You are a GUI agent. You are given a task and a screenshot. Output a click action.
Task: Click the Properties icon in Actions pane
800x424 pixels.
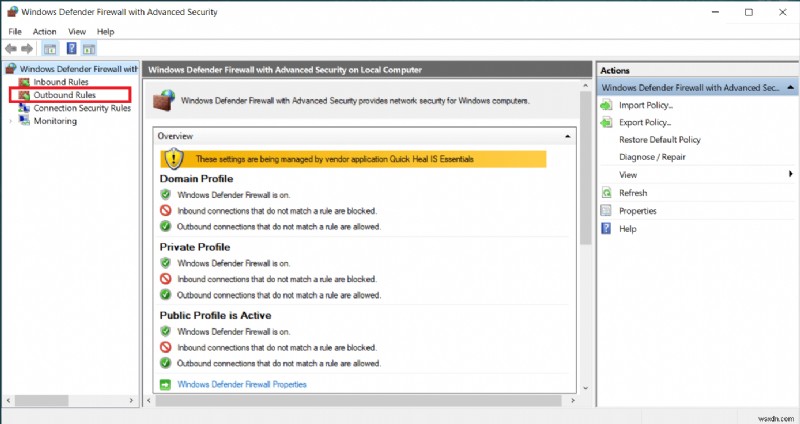607,211
